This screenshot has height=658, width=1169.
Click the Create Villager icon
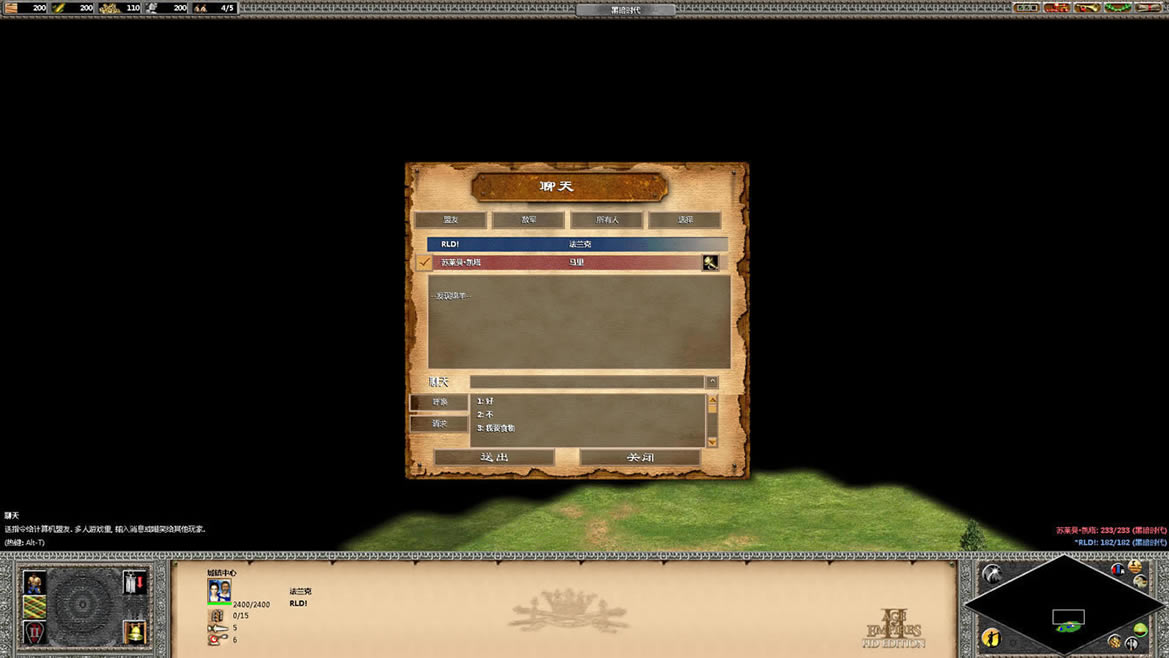tap(35, 582)
